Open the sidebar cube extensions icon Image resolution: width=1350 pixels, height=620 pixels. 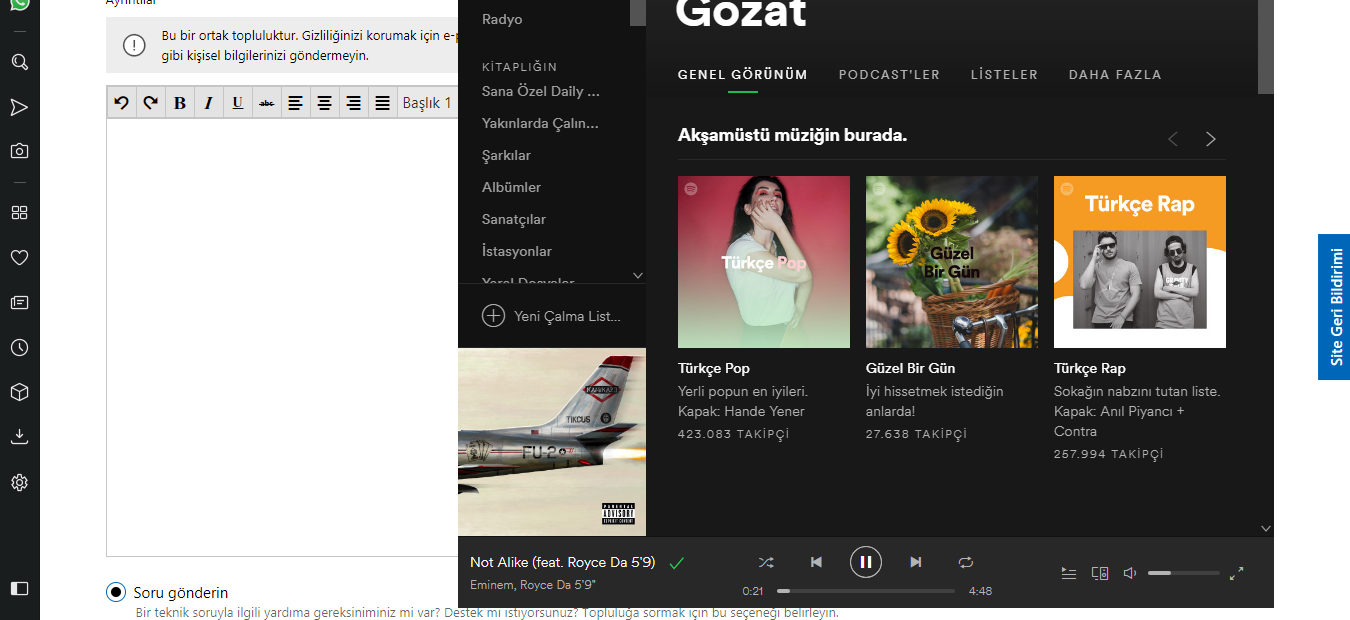(x=19, y=392)
